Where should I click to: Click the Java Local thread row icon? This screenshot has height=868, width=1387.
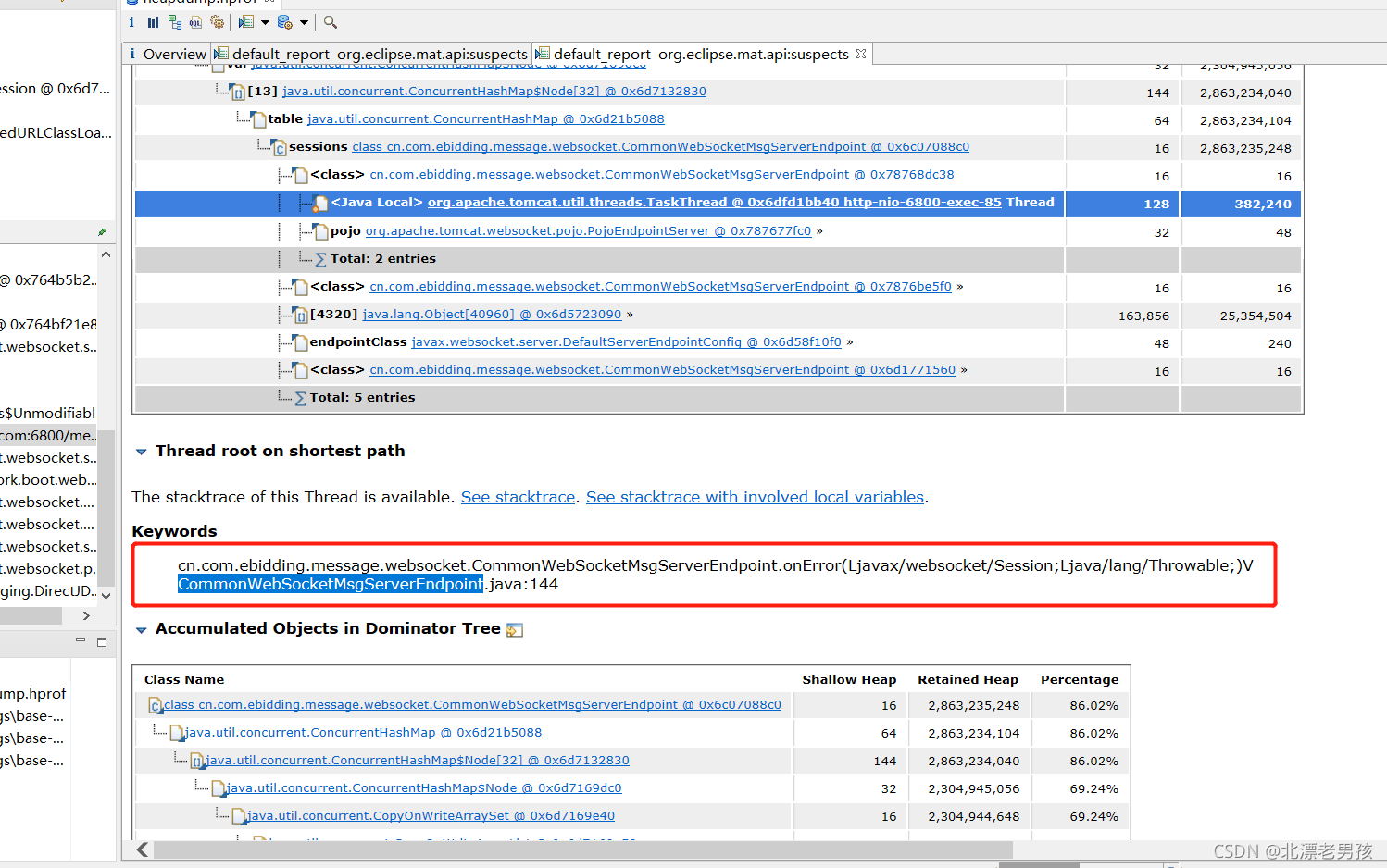(321, 203)
